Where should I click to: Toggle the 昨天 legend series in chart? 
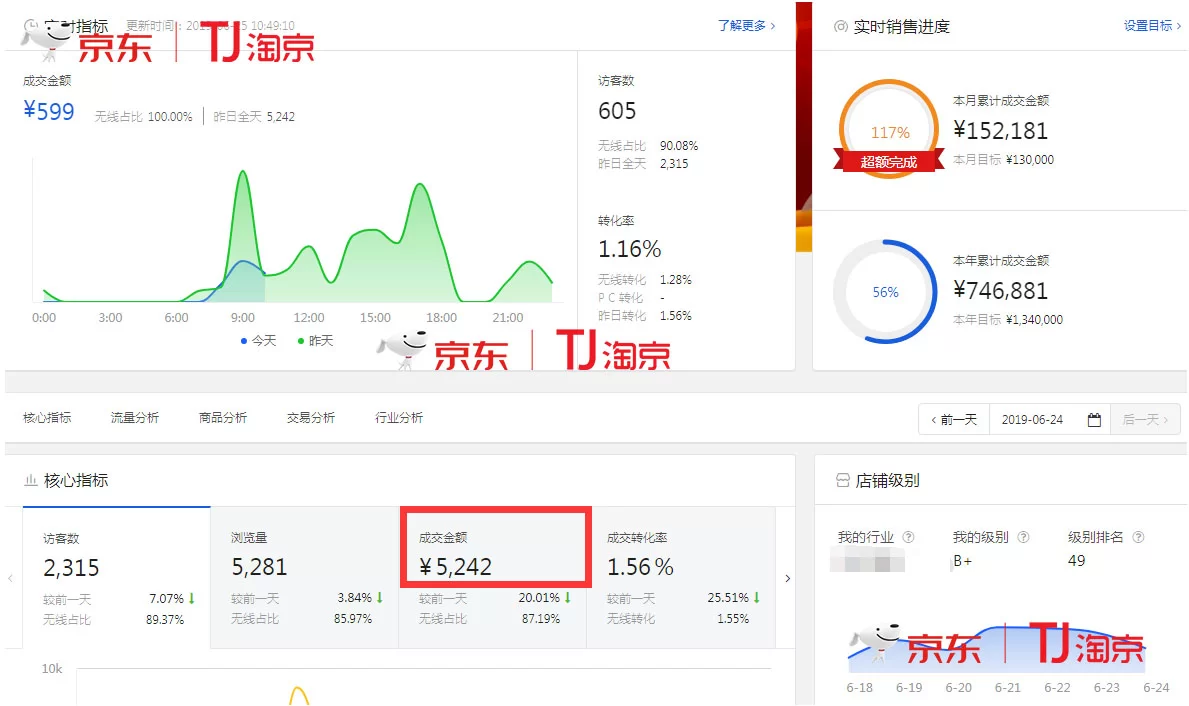pos(315,341)
